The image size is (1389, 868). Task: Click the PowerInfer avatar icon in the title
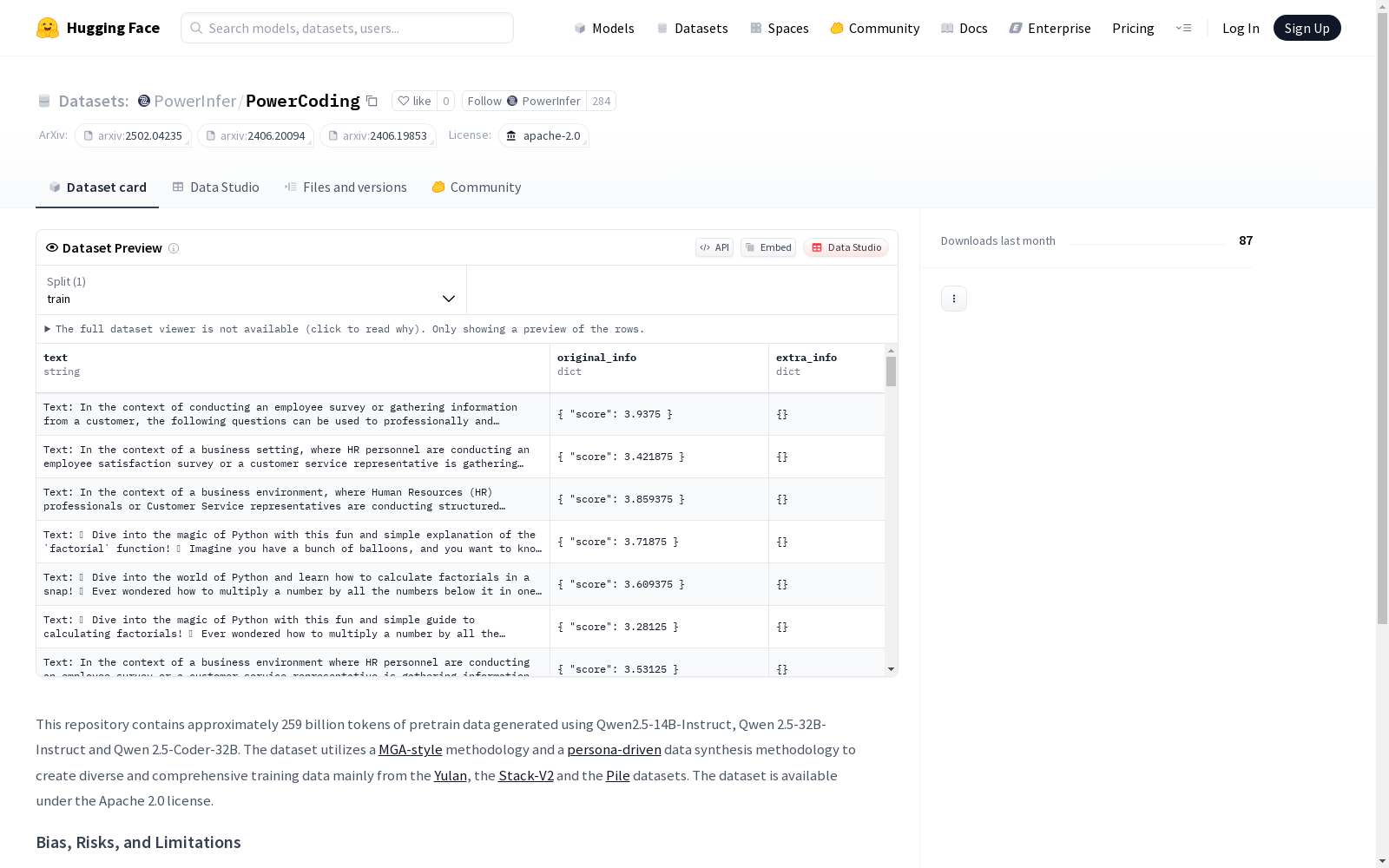144,101
